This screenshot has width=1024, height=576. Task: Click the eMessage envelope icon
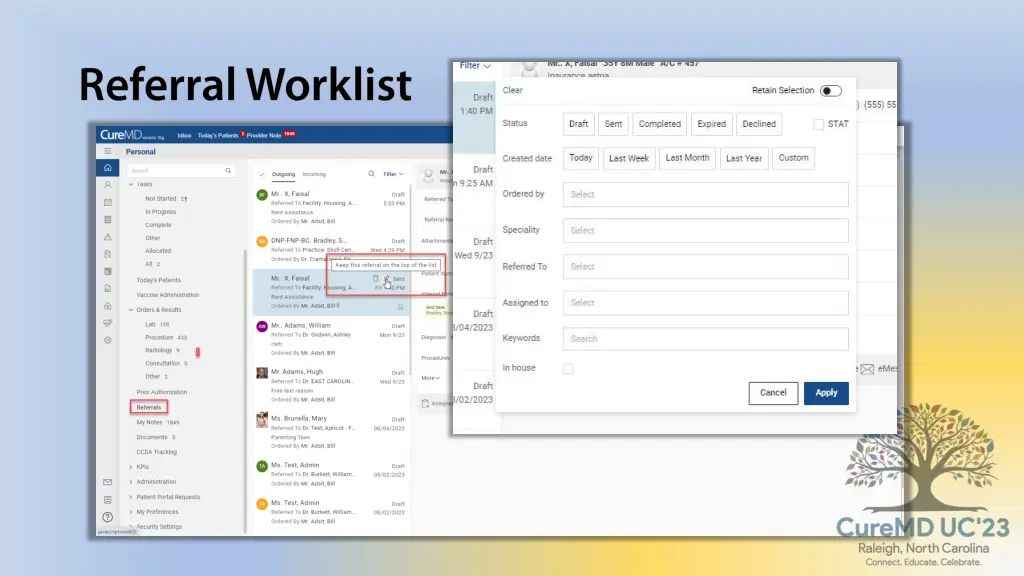click(867, 369)
